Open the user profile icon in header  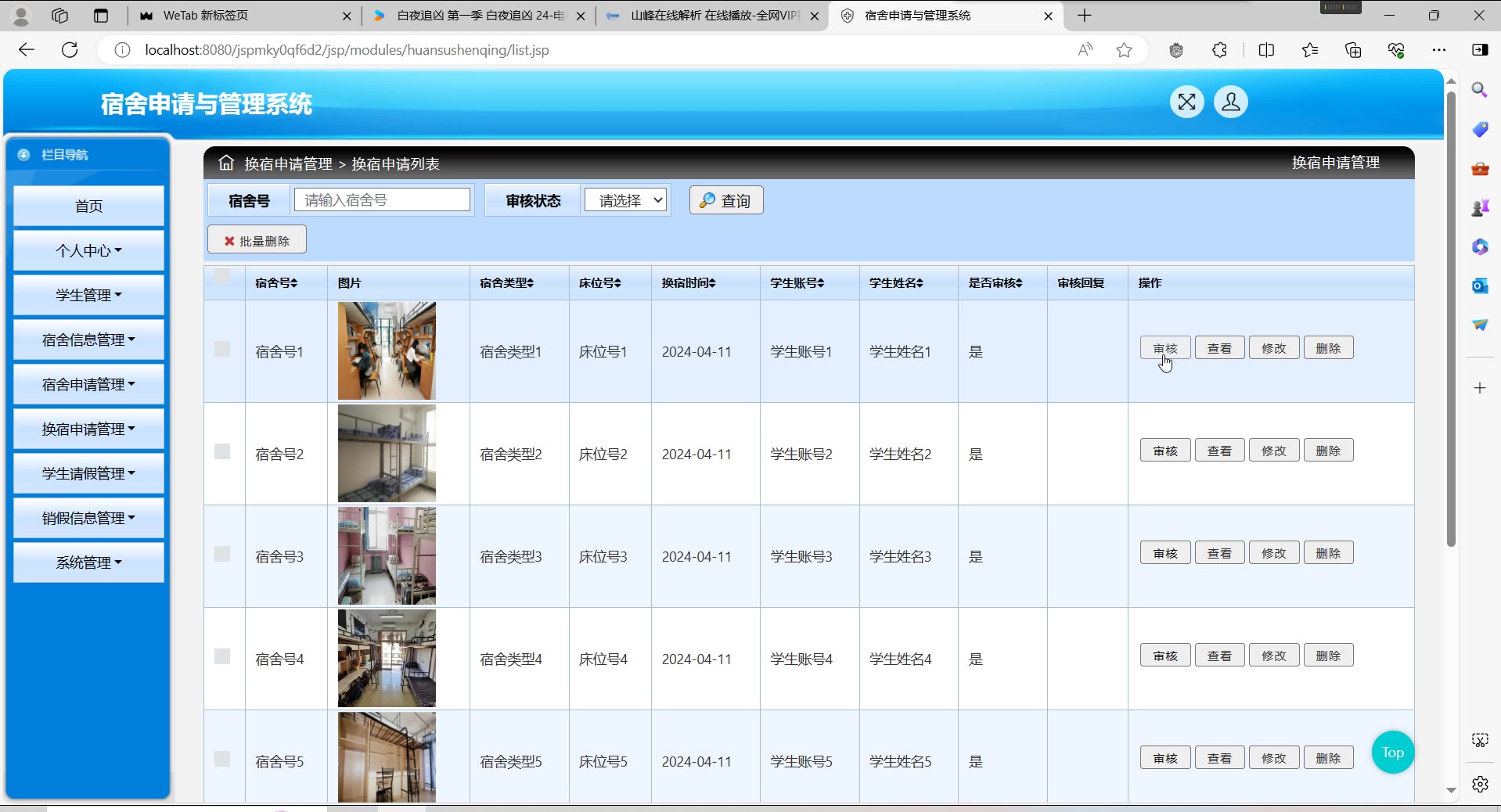pos(1230,102)
